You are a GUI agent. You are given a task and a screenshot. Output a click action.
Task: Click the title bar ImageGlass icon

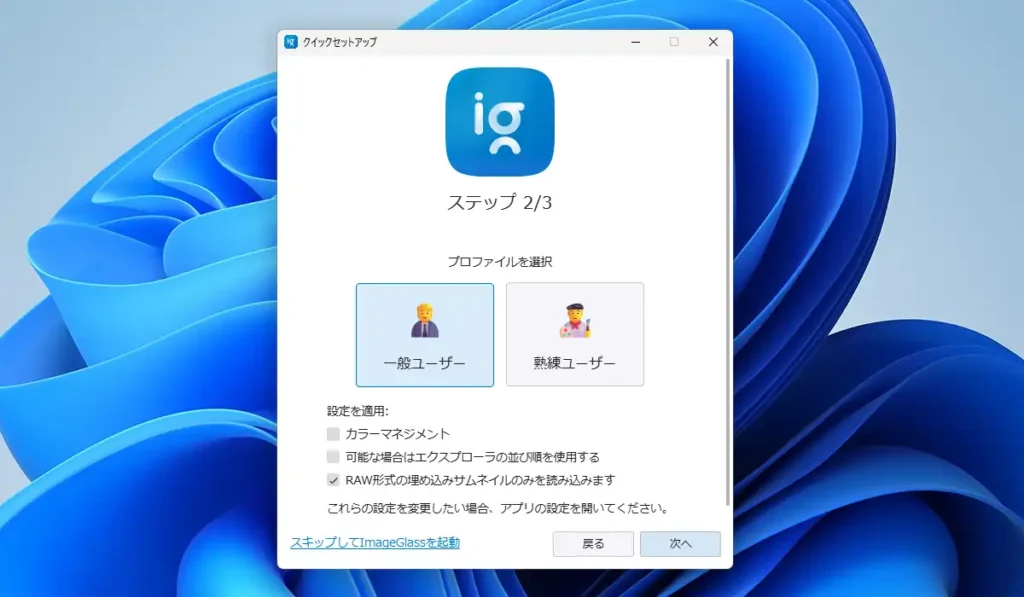pyautogui.click(x=289, y=42)
